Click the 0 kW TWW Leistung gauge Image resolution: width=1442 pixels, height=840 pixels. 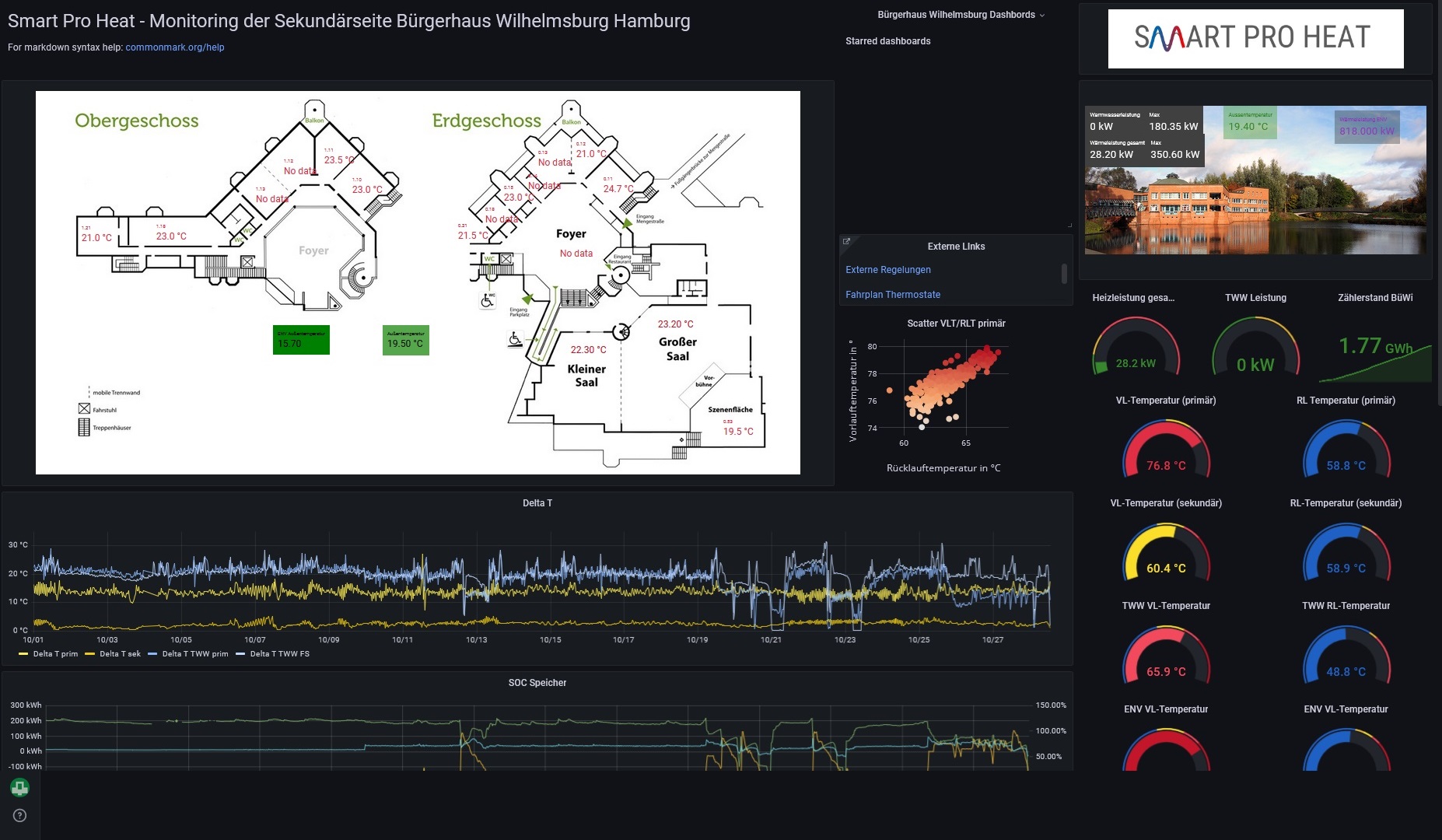[x=1255, y=346]
